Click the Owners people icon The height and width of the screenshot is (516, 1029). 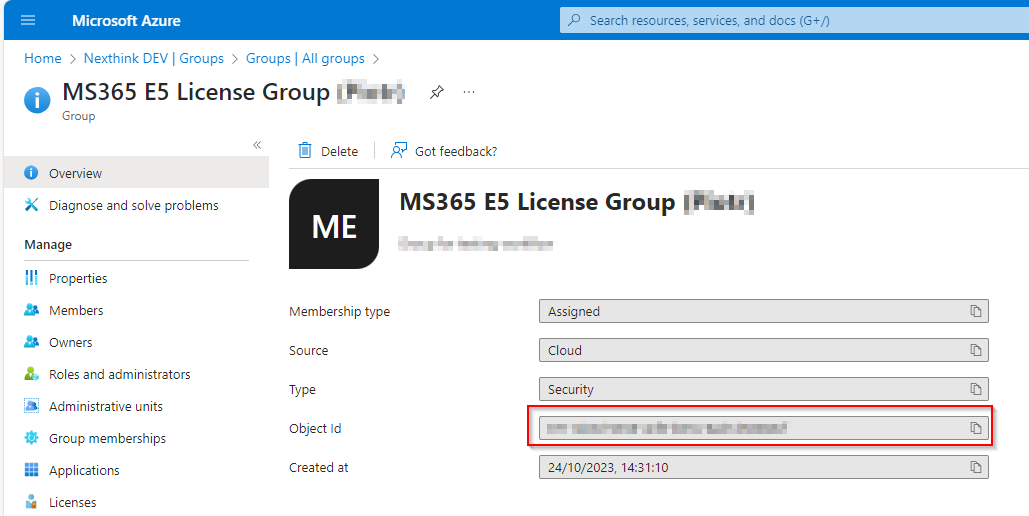click(31, 342)
